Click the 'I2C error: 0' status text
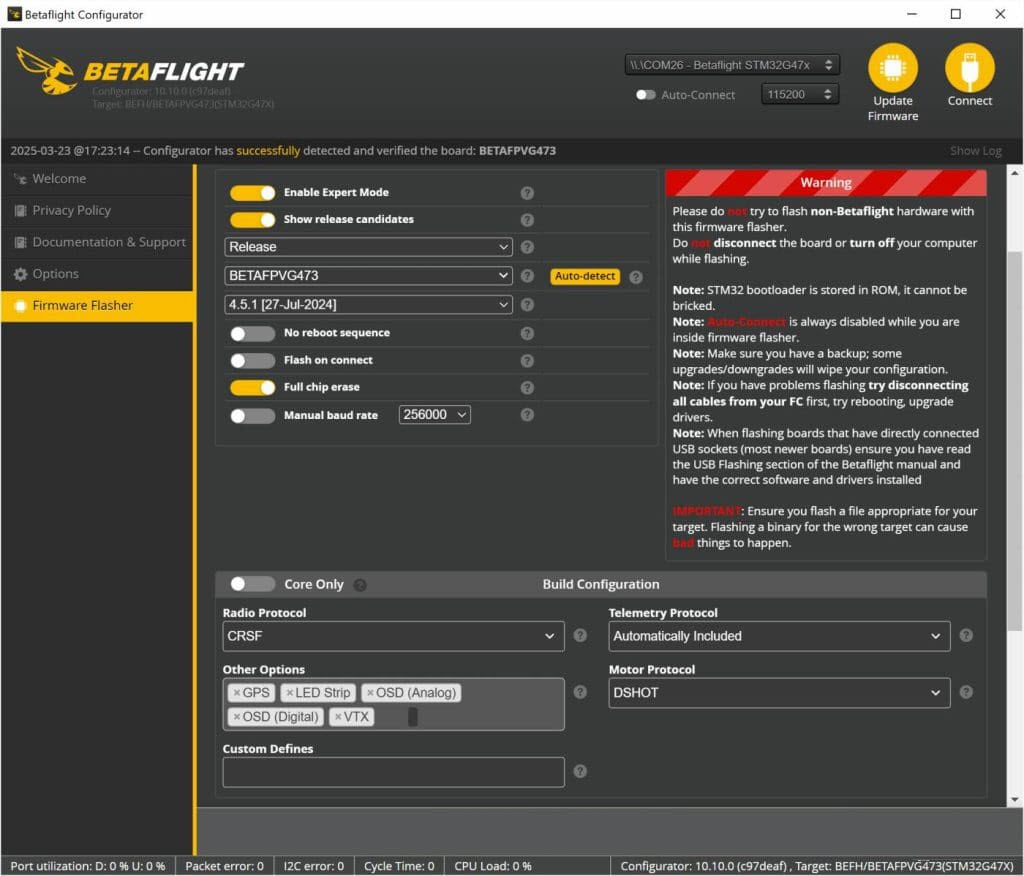Image resolution: width=1024 pixels, height=876 pixels. (x=313, y=866)
